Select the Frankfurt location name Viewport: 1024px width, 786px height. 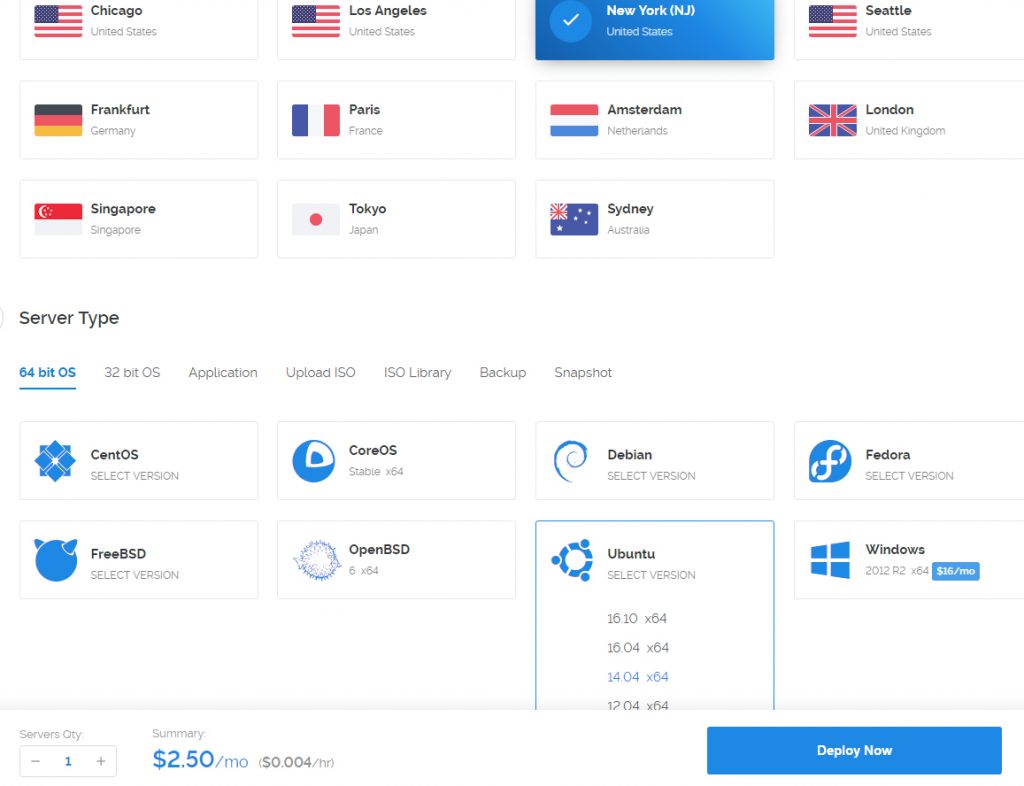point(120,110)
